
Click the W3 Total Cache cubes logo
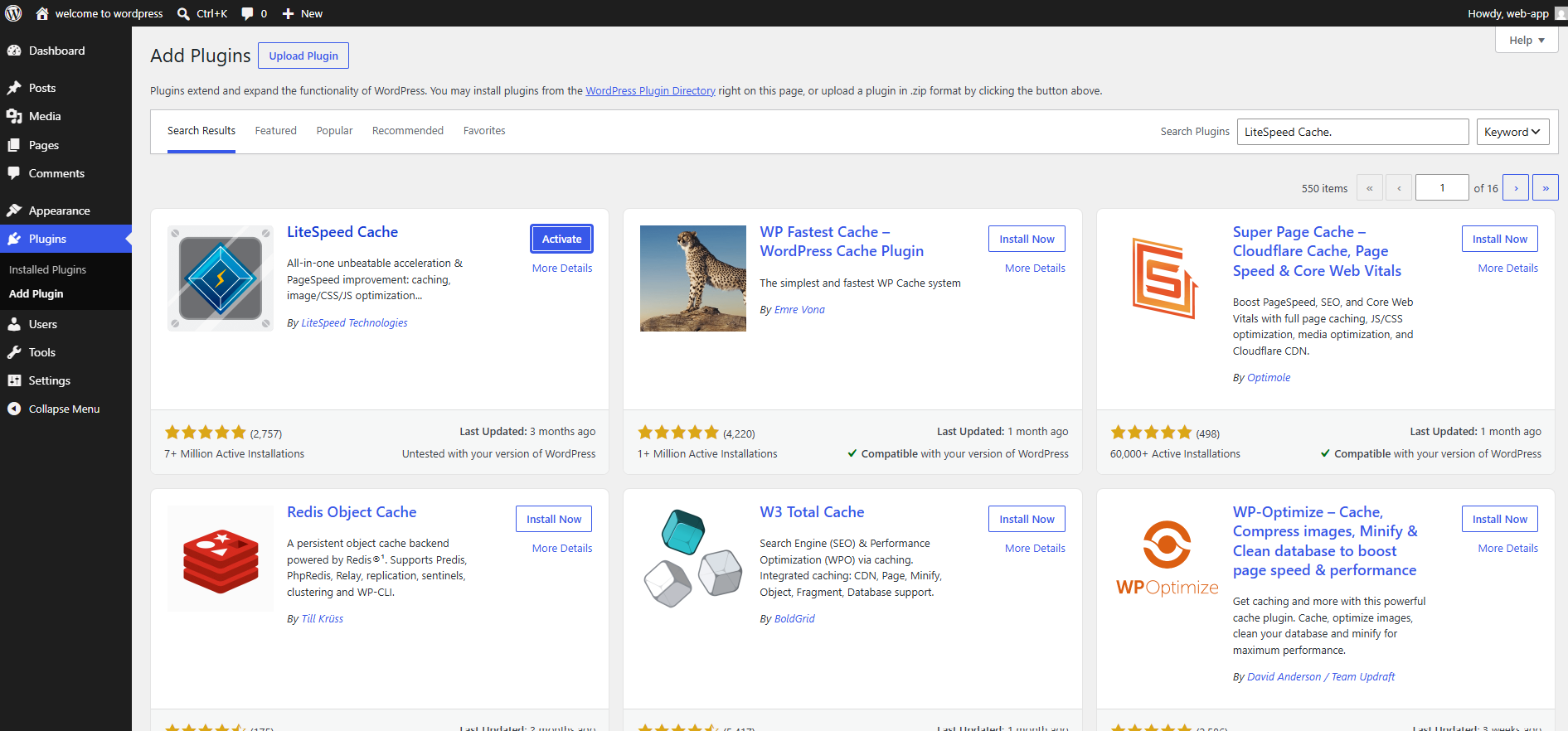tap(693, 559)
